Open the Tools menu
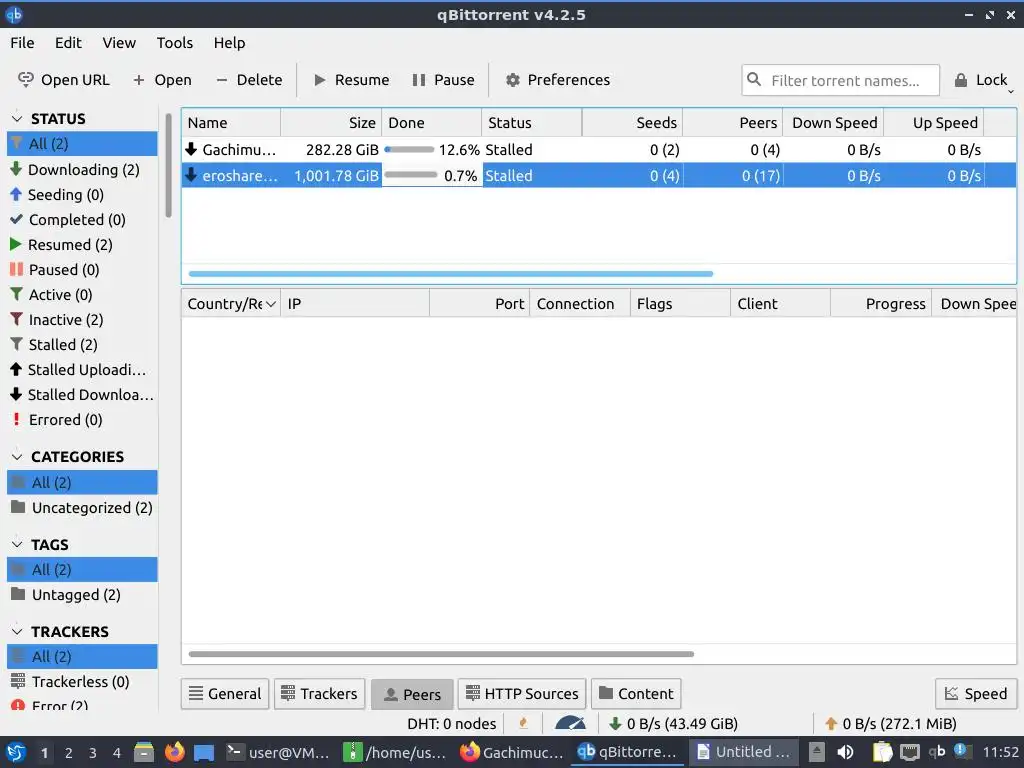This screenshot has height=768, width=1024. [174, 42]
